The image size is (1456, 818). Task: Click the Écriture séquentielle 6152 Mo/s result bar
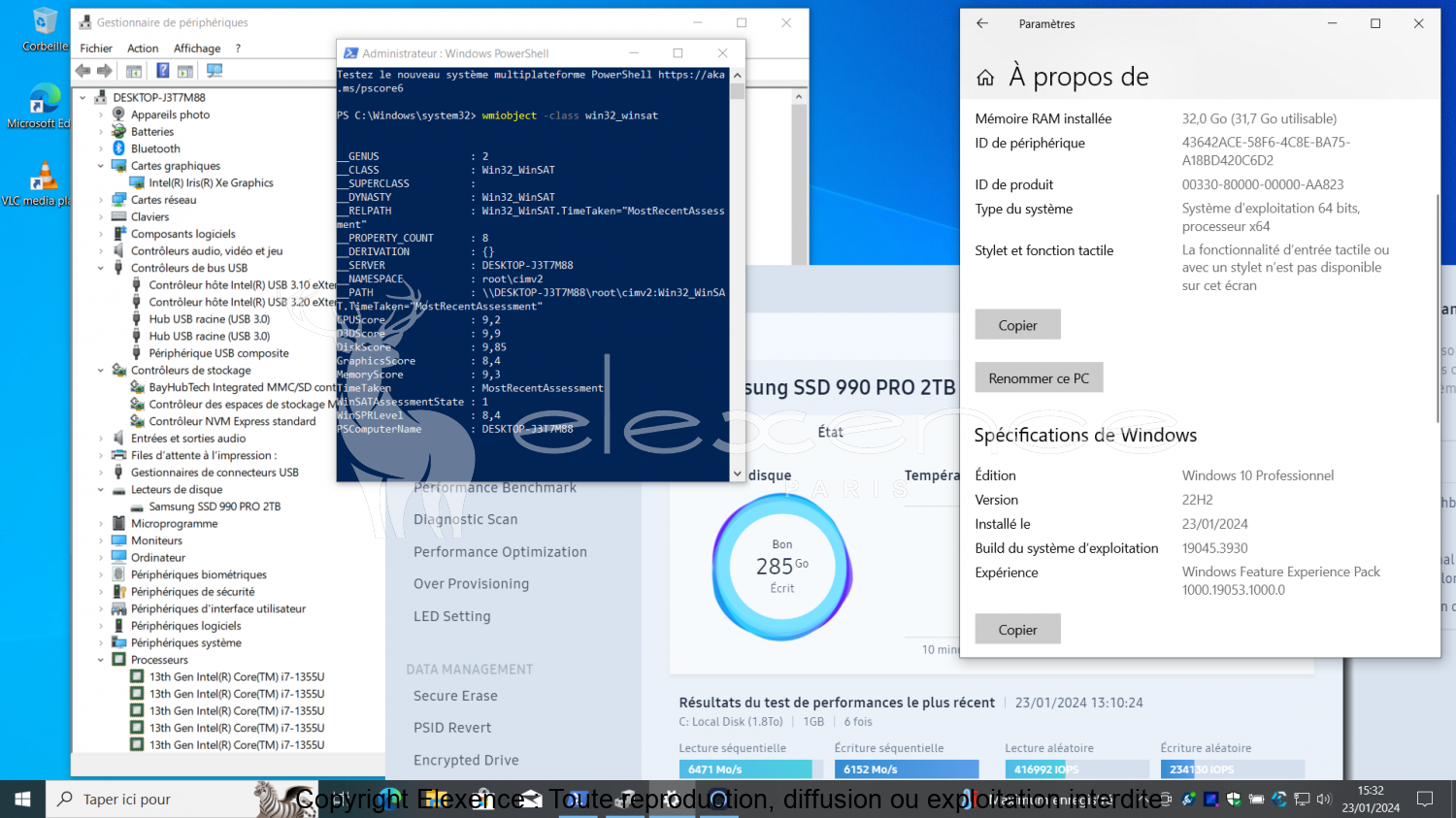click(x=907, y=769)
